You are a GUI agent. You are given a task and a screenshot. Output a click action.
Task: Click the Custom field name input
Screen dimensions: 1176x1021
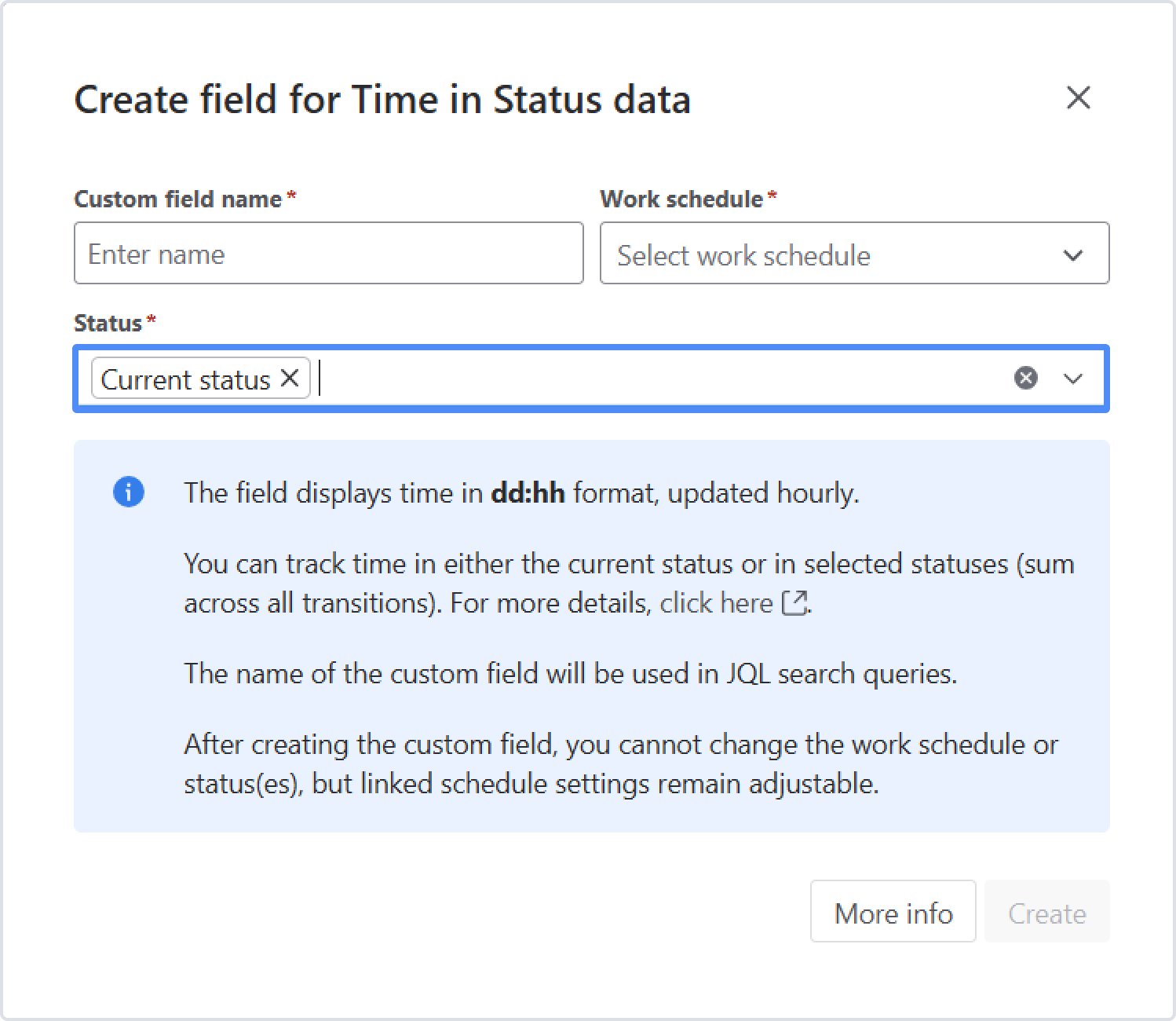tap(328, 254)
